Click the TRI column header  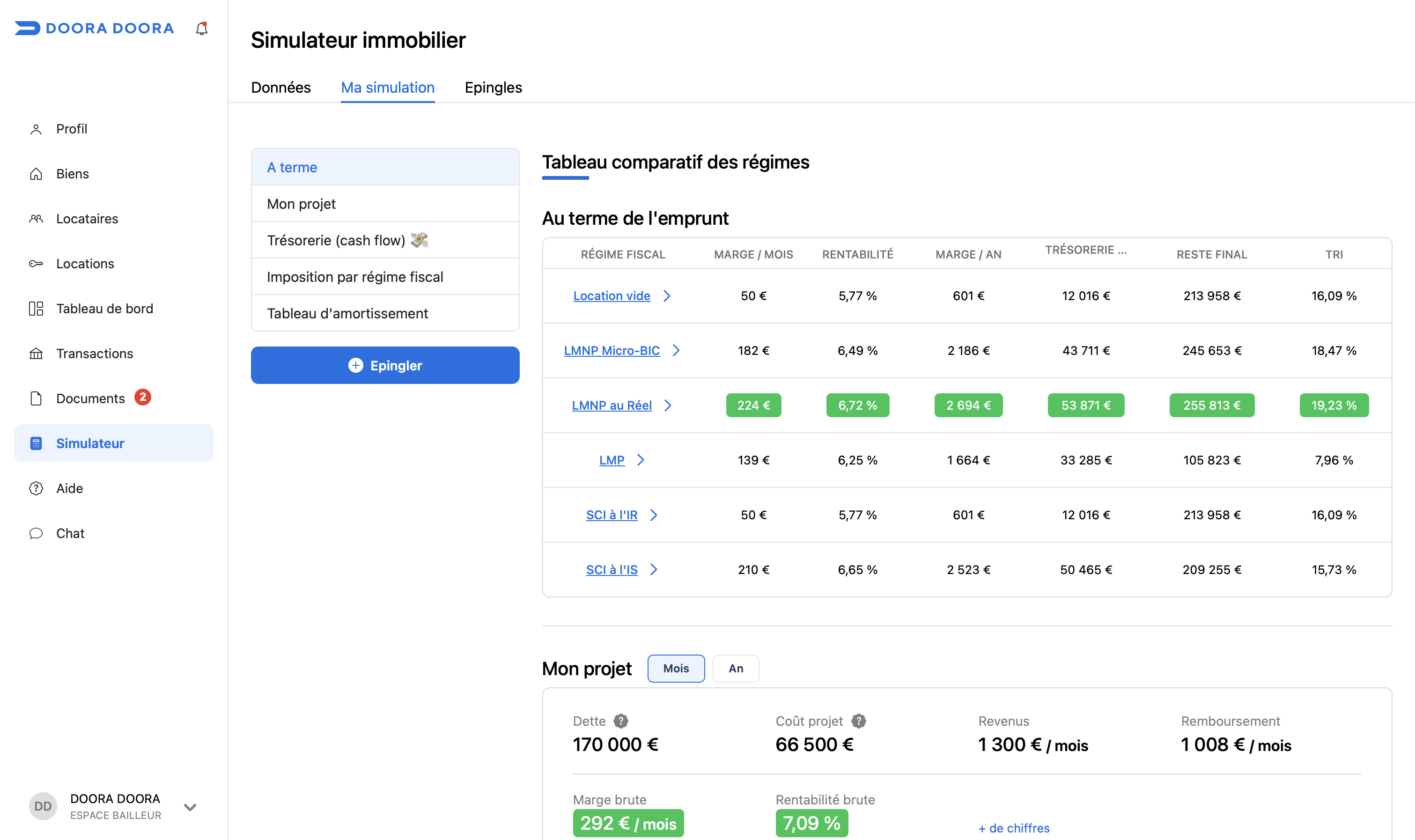click(1334, 254)
